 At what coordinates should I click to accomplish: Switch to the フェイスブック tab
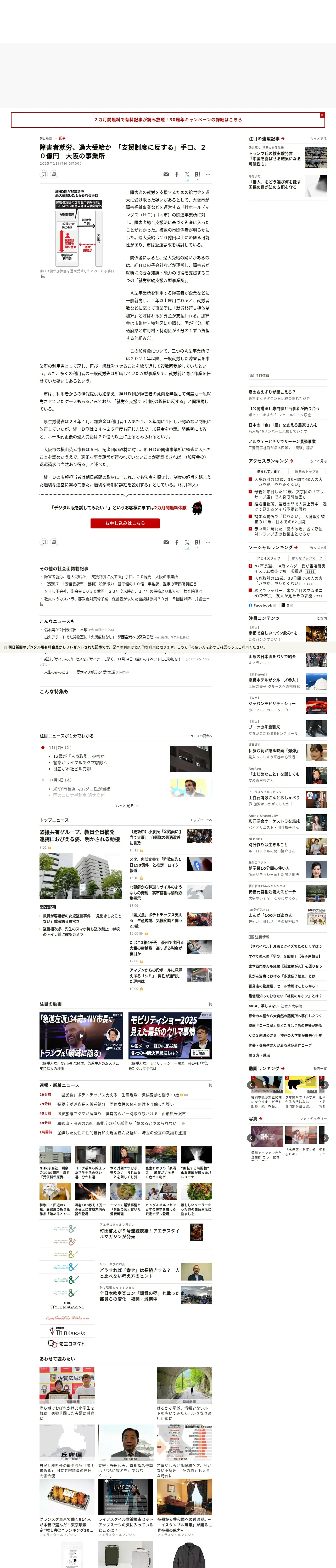click(x=268, y=558)
